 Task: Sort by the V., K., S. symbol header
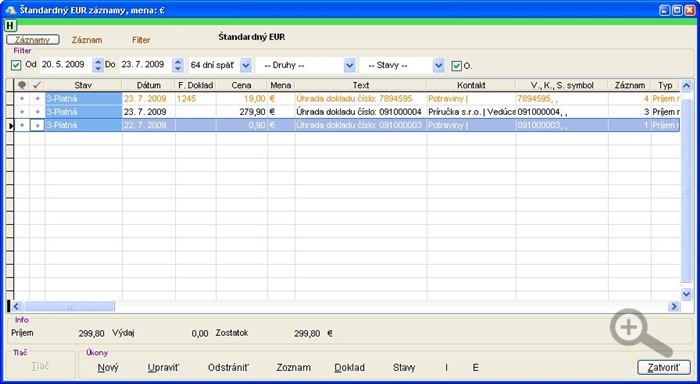point(562,85)
